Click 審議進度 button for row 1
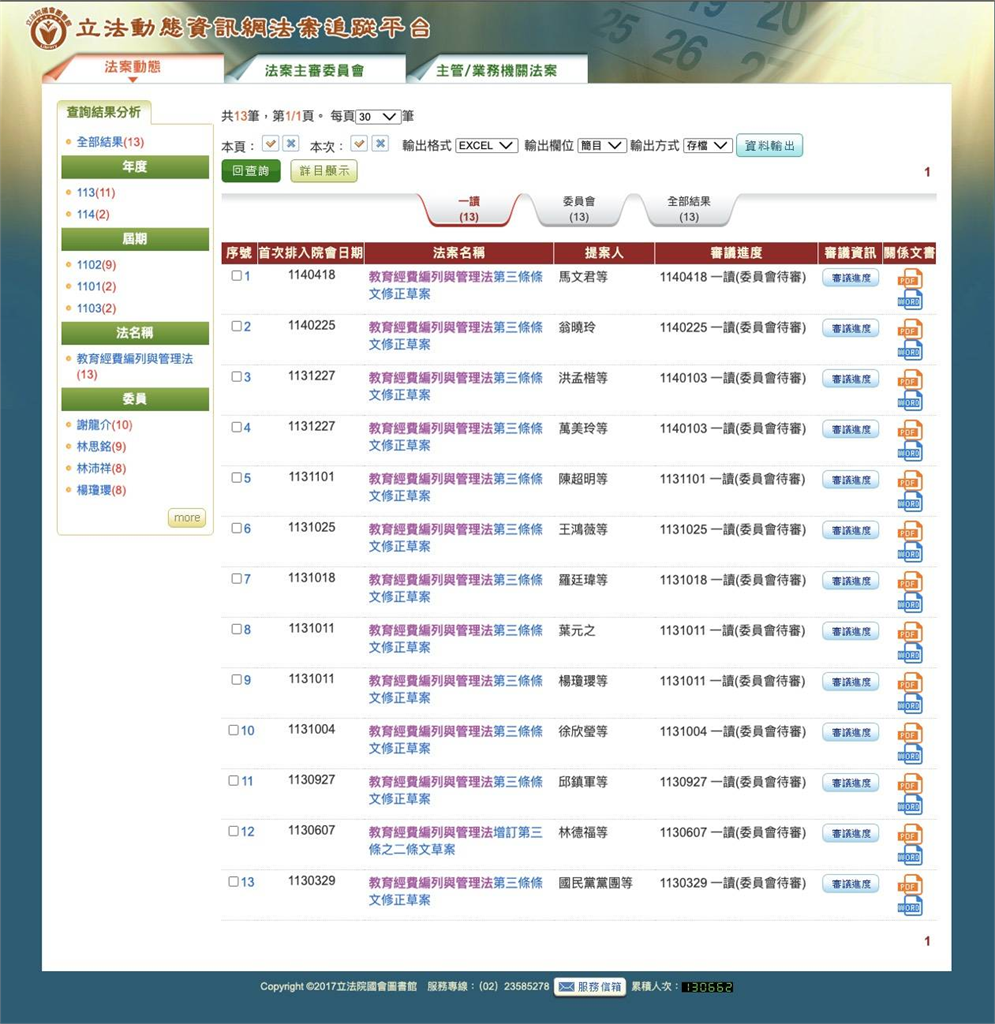The height and width of the screenshot is (1024, 995). [851, 278]
